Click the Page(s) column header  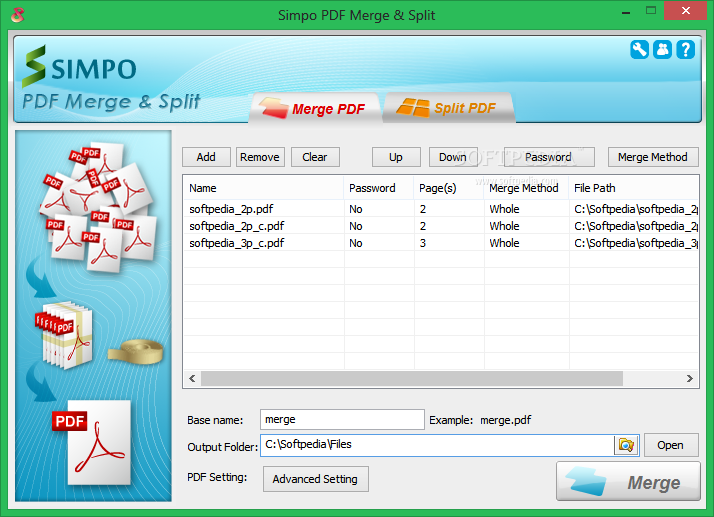pyautogui.click(x=449, y=188)
